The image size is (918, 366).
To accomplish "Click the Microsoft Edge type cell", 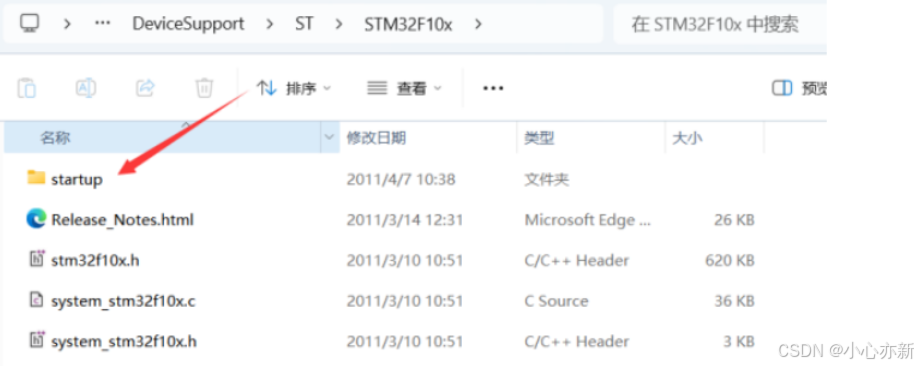I will (587, 220).
